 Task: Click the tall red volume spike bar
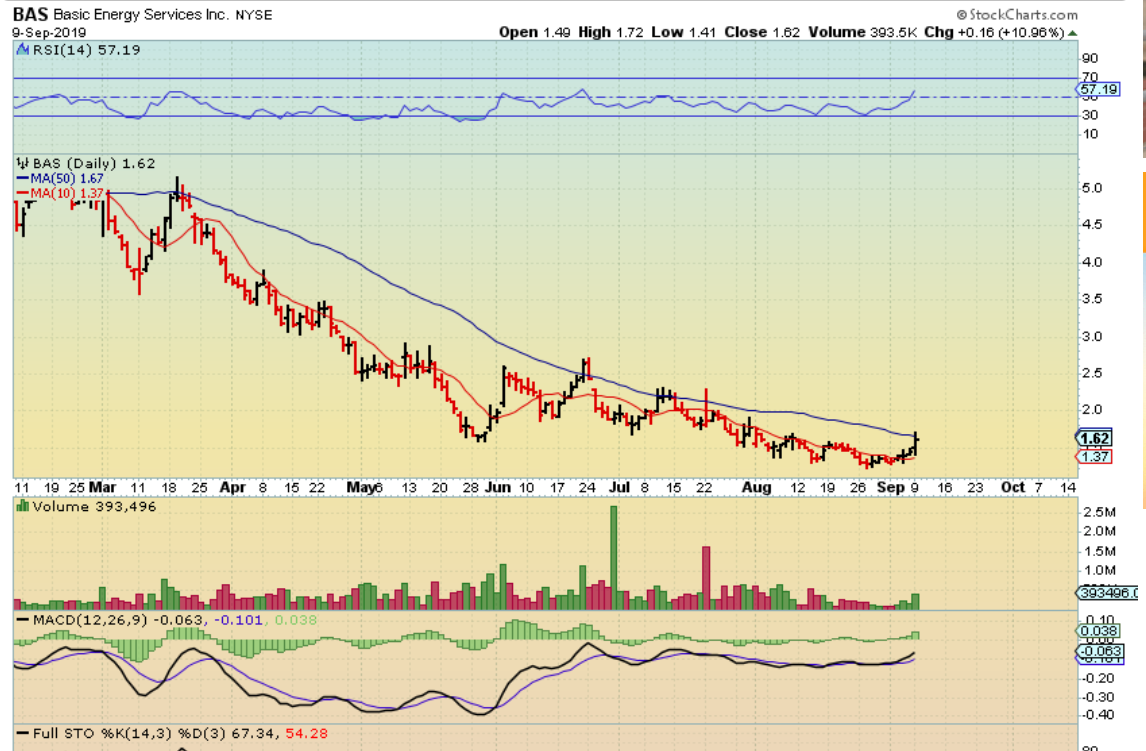[x=706, y=578]
